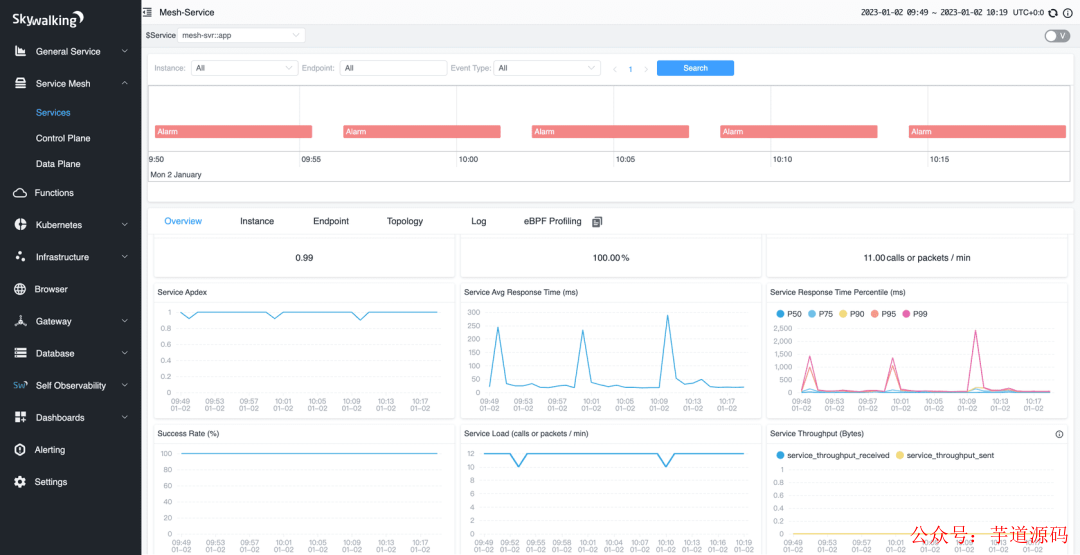The width and height of the screenshot is (1080, 555).
Task: Click the Skywalking logo
Action: (x=48, y=19)
